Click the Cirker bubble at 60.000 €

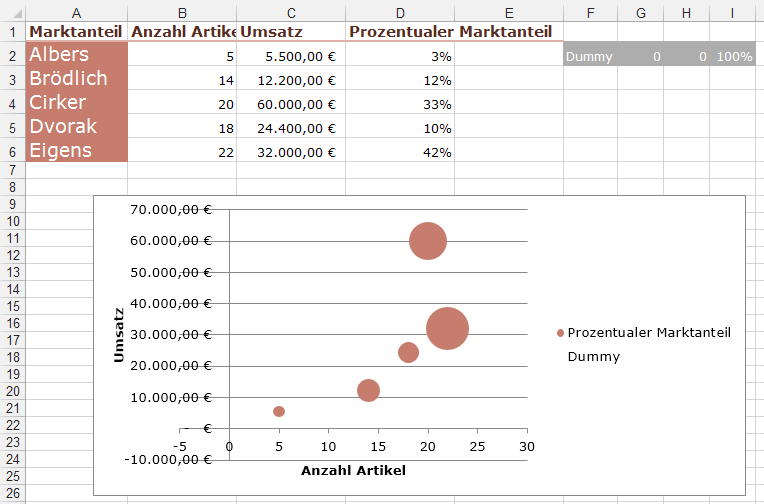coord(428,241)
